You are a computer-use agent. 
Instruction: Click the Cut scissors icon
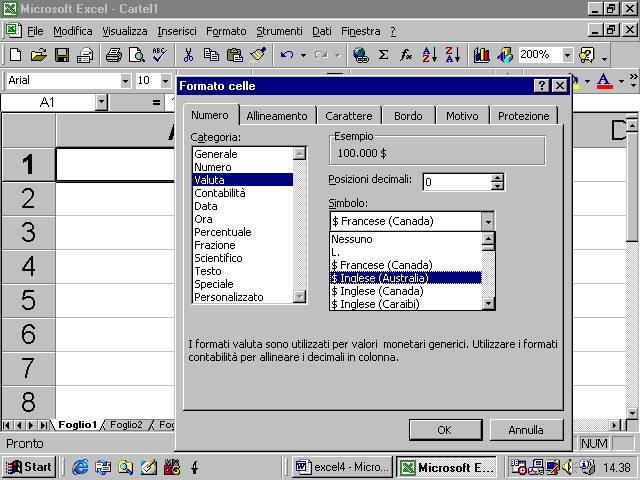[x=188, y=55]
